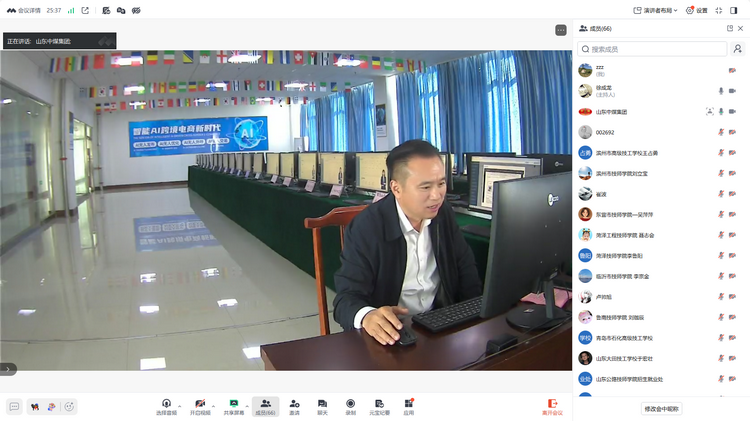
Task: Open the chat bubble icon at bottom left
Action: [14, 407]
